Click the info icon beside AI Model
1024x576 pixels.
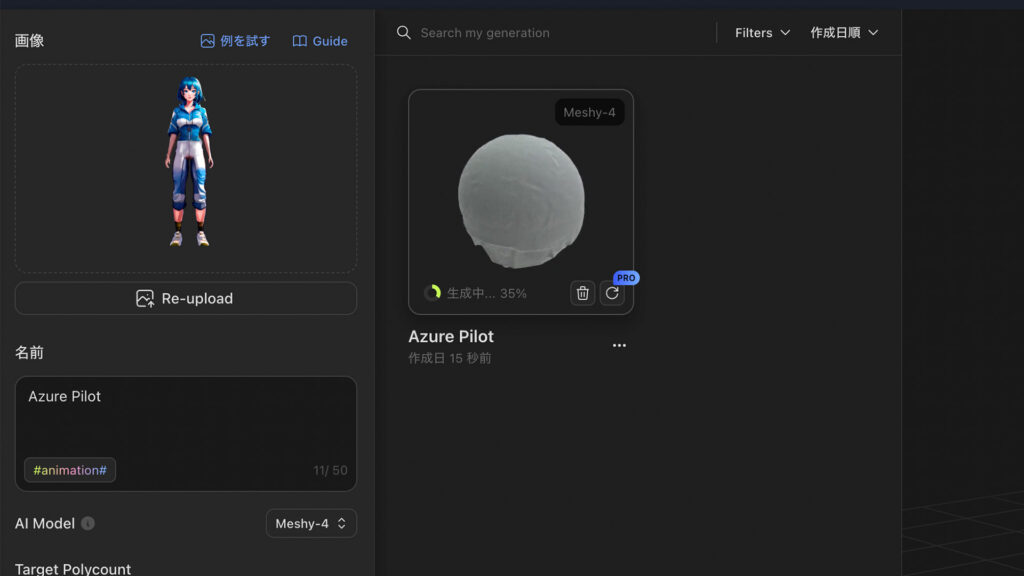pos(88,523)
